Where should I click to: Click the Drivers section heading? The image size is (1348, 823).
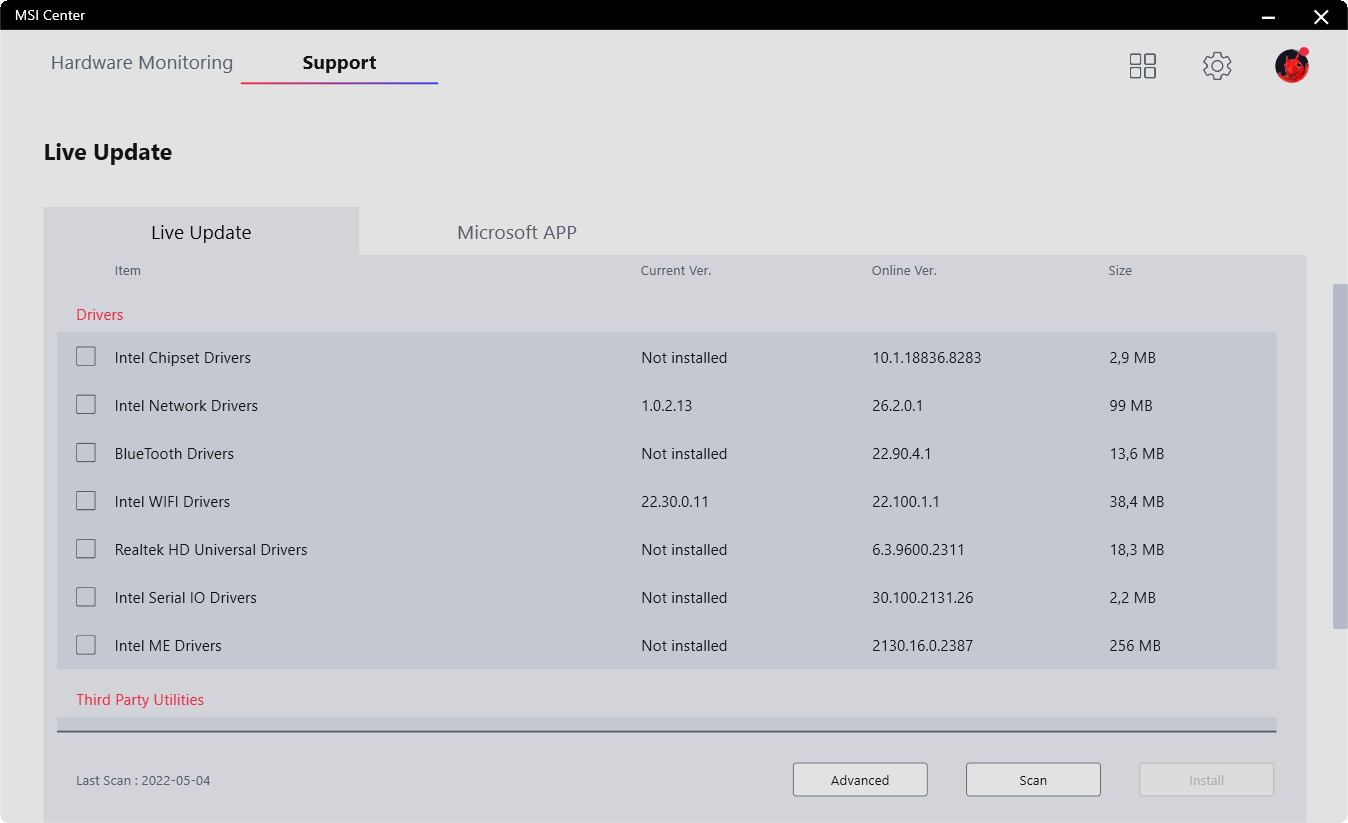point(100,315)
